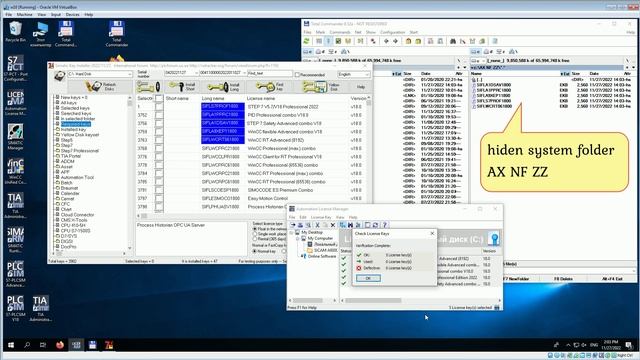The image size is (640, 360).
Task: Select the Automation Tool tree folder
Action: (x=77, y=177)
